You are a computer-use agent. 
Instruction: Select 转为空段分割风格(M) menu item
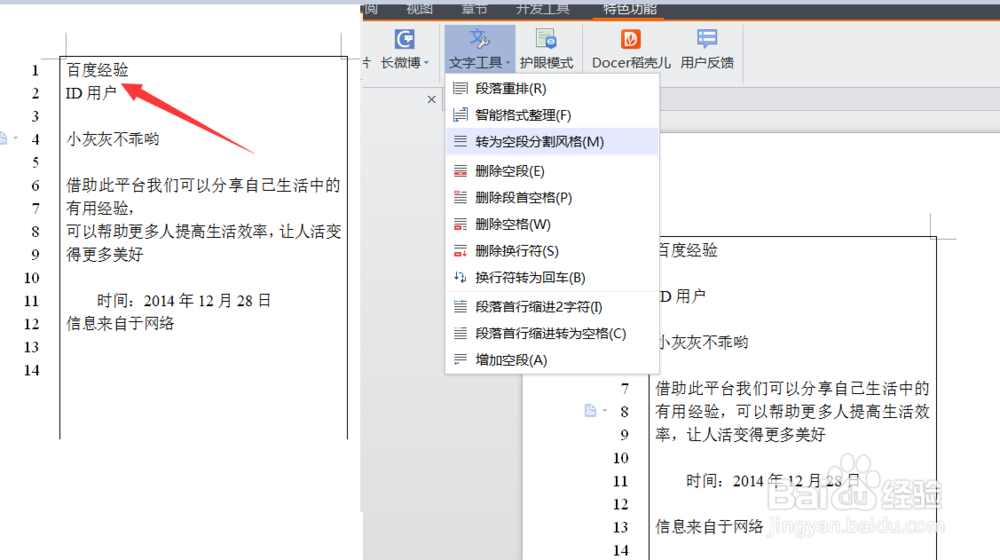point(552,142)
